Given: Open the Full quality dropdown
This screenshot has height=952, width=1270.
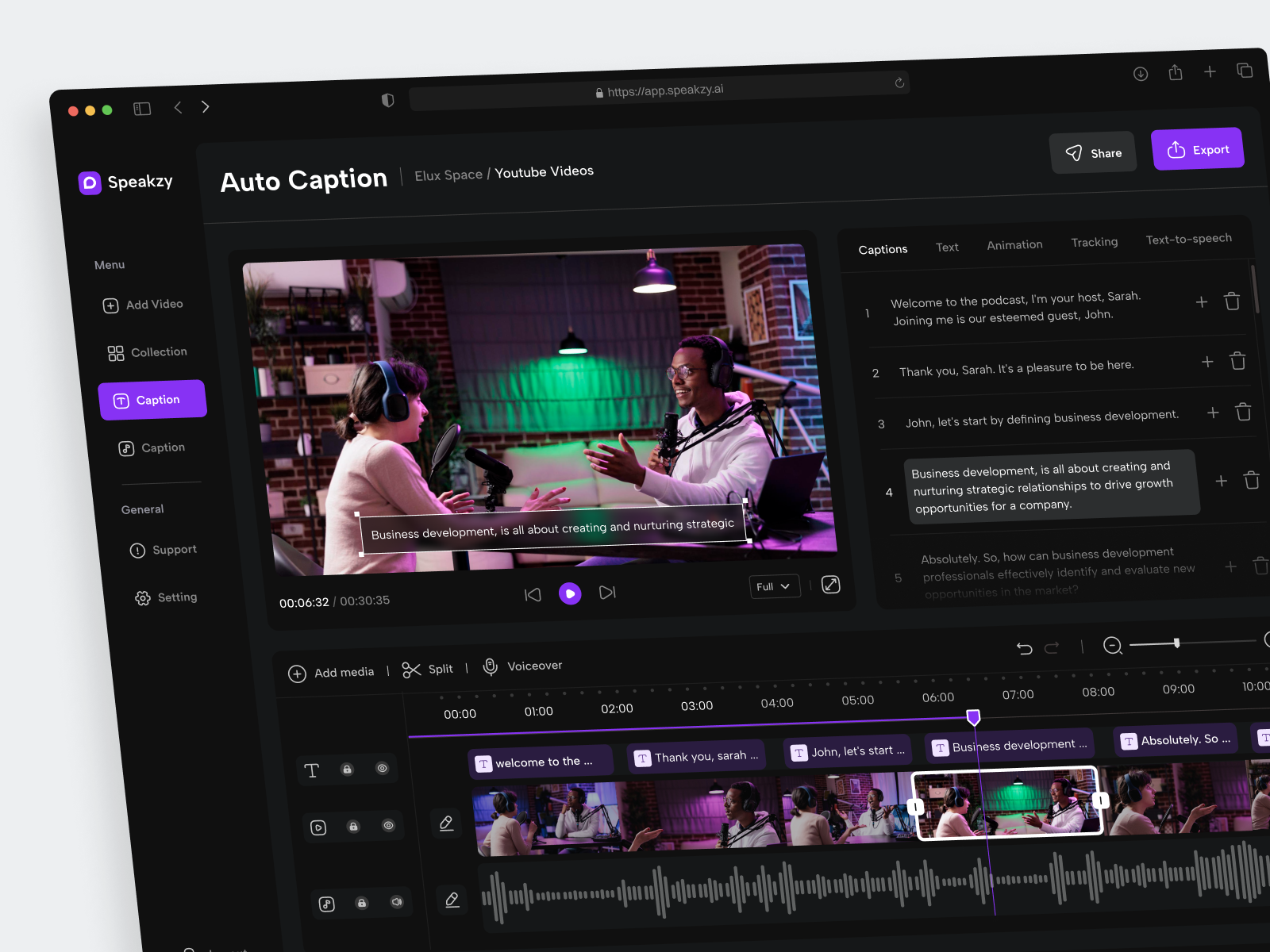Looking at the screenshot, I should [774, 586].
